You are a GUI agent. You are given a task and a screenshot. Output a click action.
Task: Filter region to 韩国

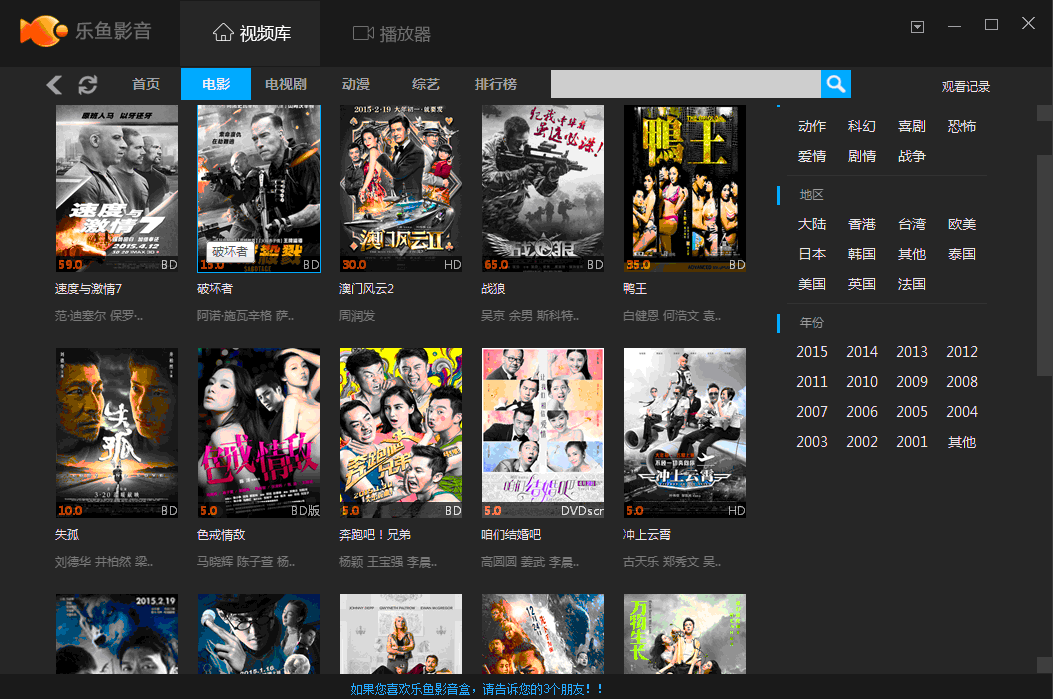[x=861, y=254]
